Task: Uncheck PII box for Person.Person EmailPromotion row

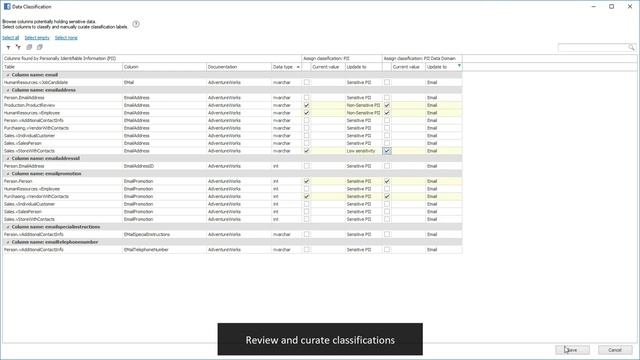Action: tap(307, 181)
